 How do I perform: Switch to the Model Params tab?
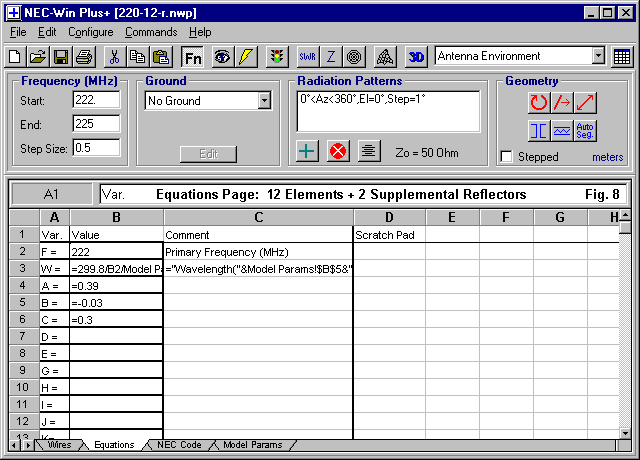pos(252,445)
